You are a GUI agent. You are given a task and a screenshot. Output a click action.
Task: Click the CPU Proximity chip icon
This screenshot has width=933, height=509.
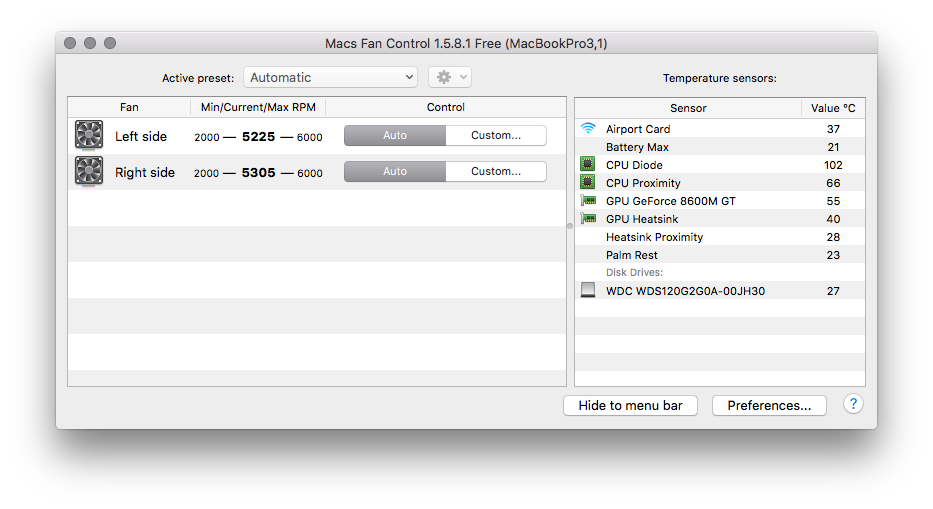pos(587,182)
